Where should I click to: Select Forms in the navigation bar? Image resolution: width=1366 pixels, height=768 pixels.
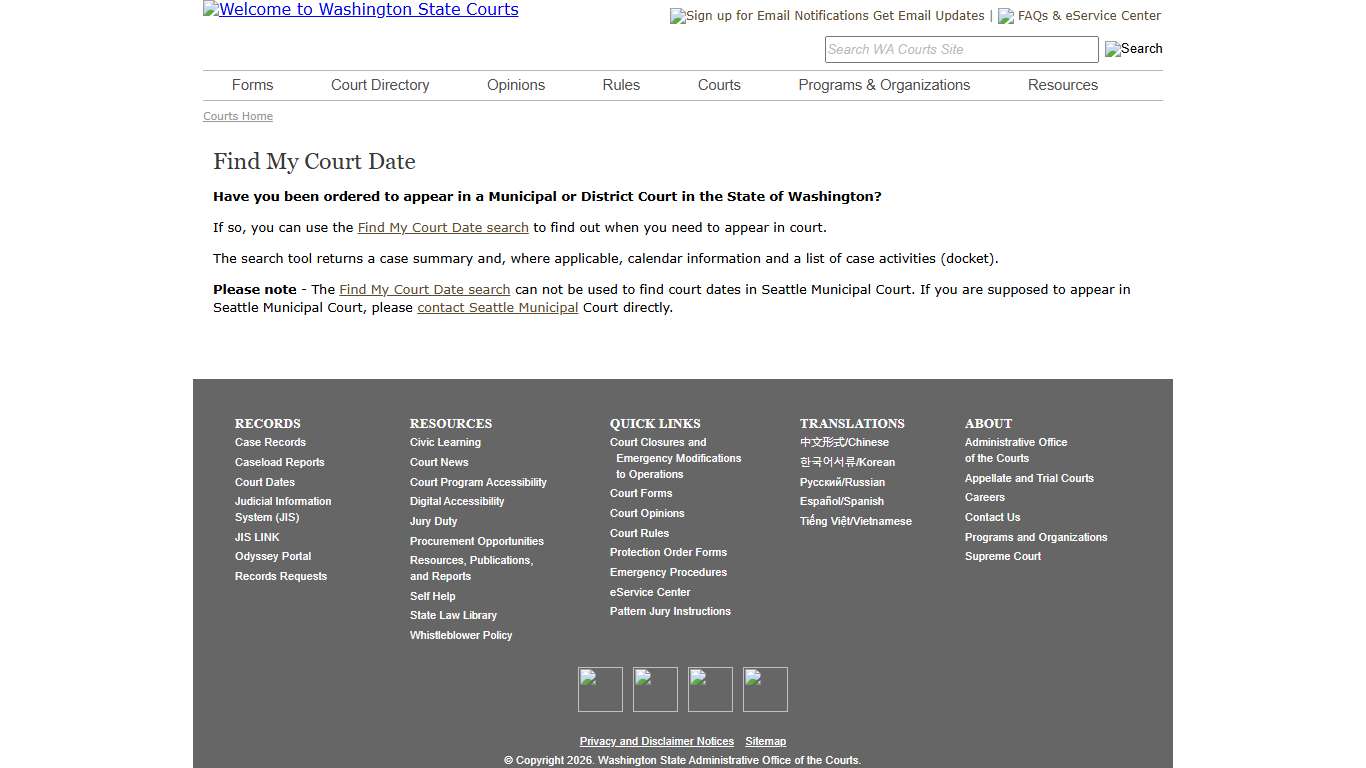[x=252, y=85]
